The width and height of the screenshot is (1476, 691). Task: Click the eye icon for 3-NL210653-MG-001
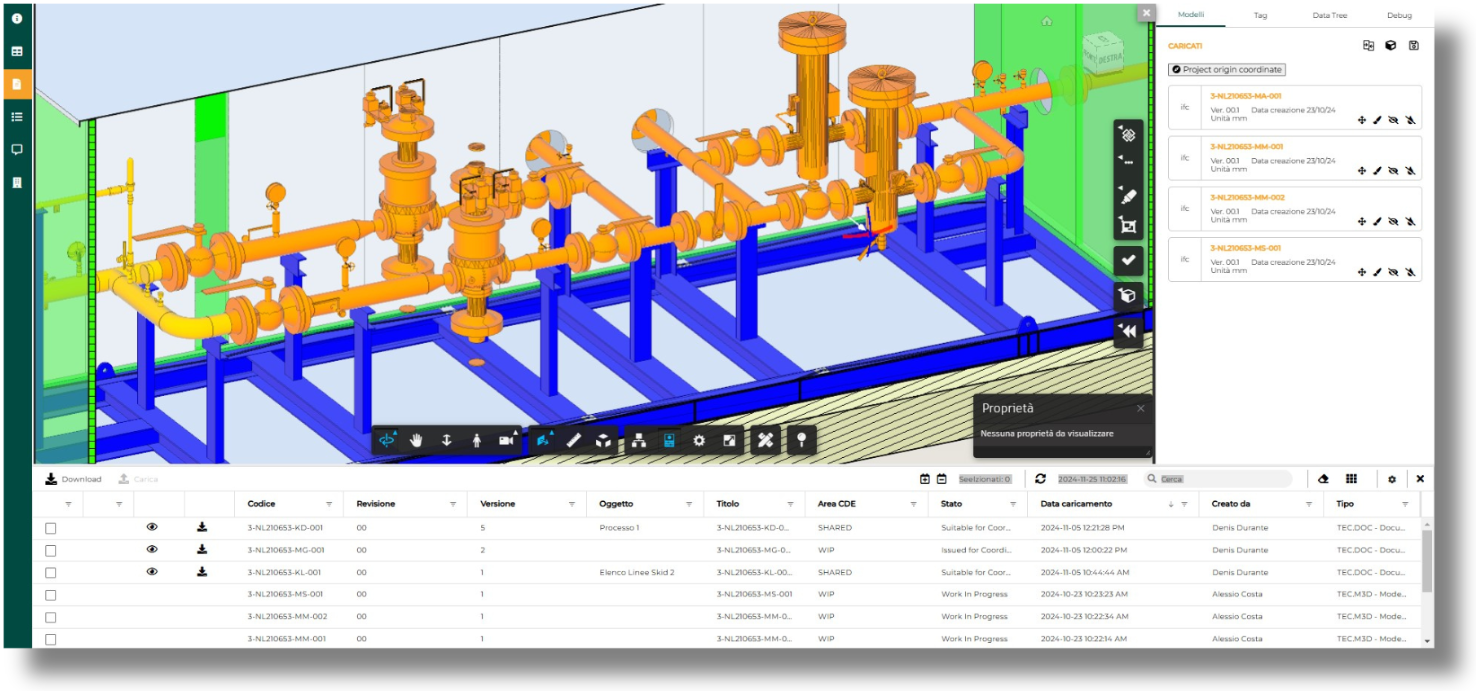tap(152, 549)
